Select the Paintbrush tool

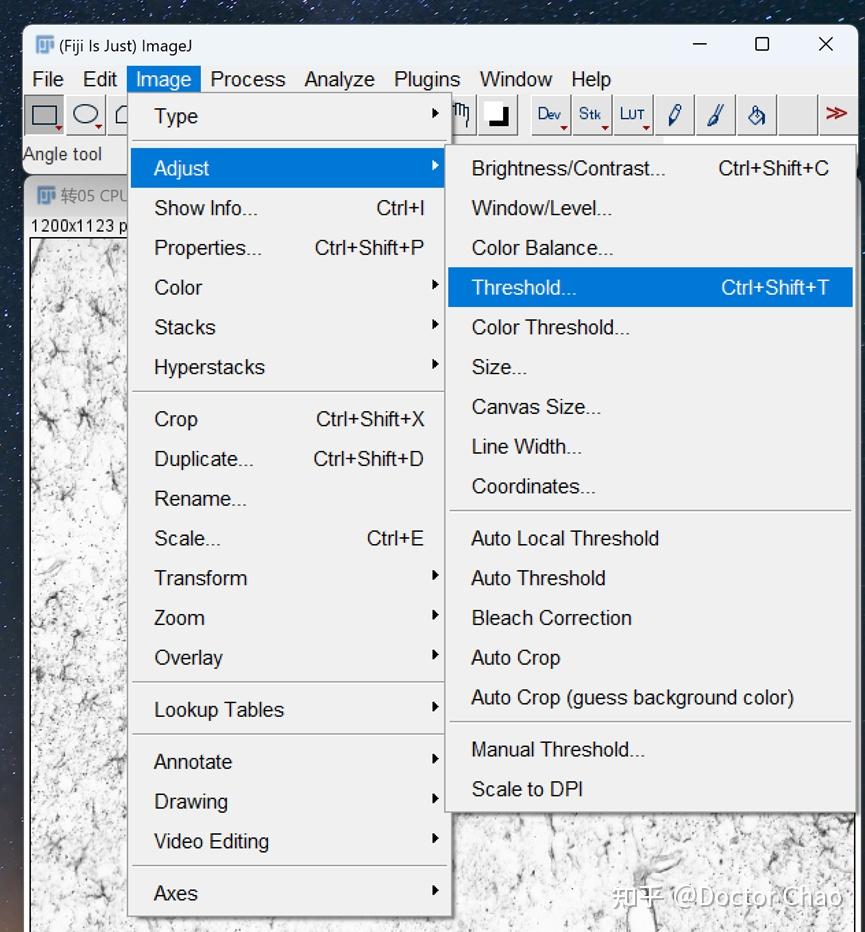[715, 115]
